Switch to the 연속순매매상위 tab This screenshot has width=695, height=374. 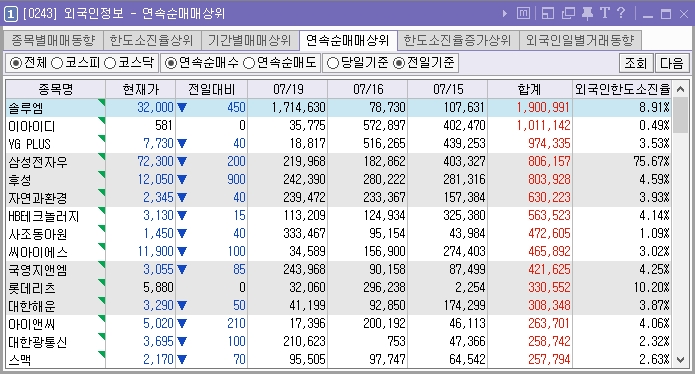pyautogui.click(x=348, y=41)
